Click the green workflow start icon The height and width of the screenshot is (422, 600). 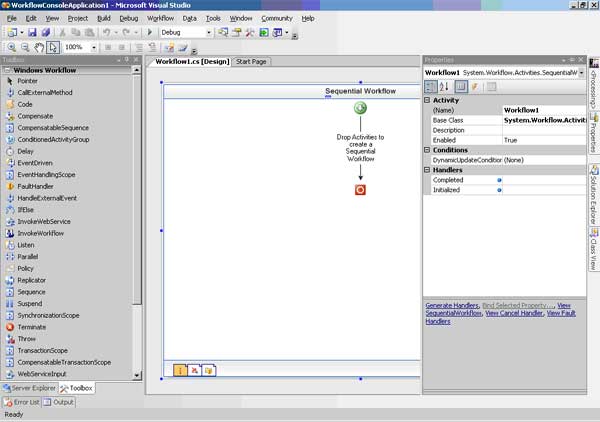(x=360, y=108)
